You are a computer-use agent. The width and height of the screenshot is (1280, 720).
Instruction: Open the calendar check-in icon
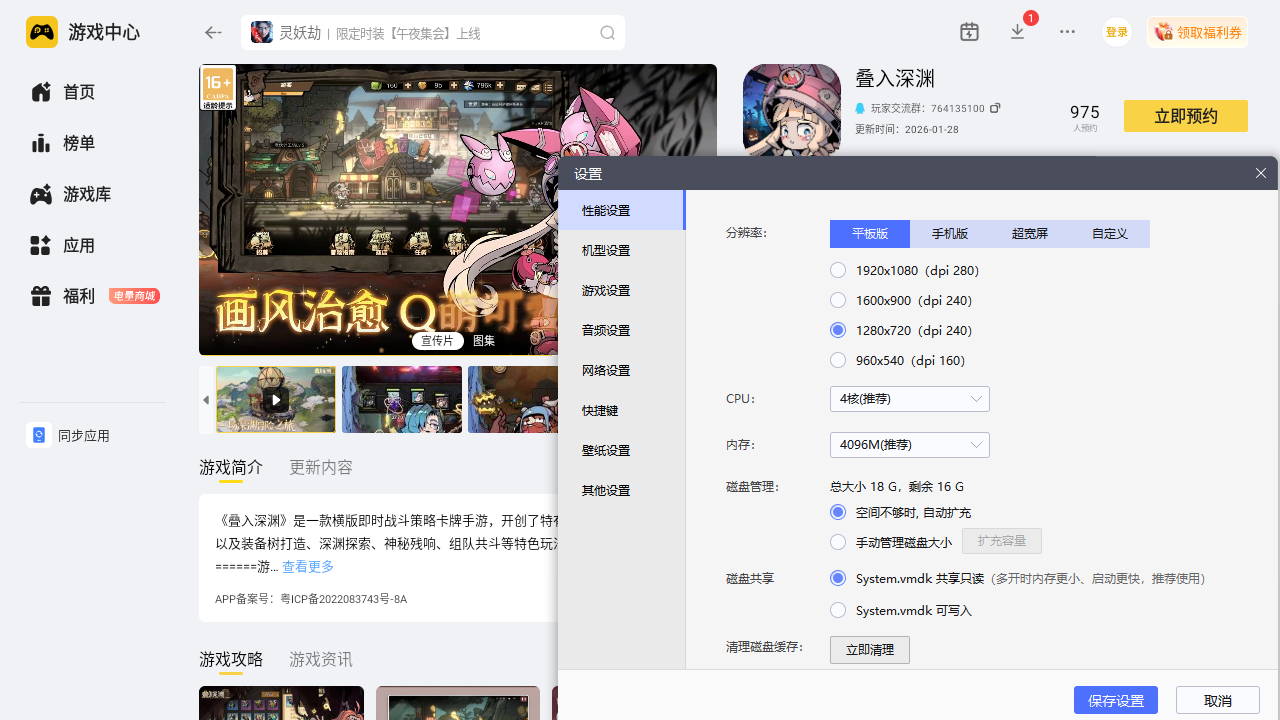969,32
